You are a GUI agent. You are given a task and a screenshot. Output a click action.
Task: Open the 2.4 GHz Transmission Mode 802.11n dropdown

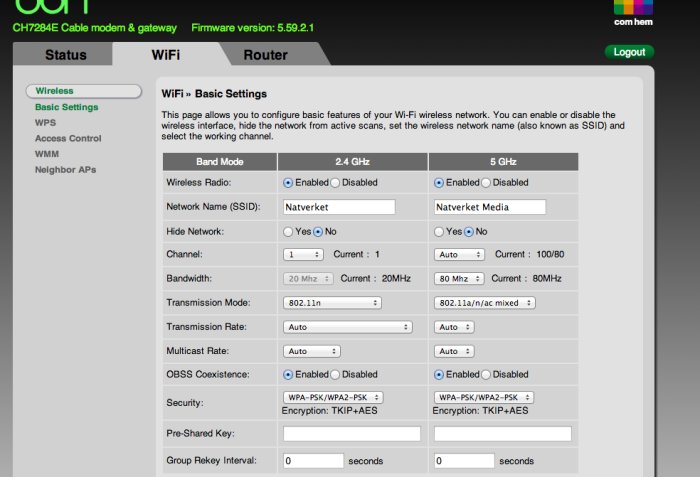(x=332, y=303)
